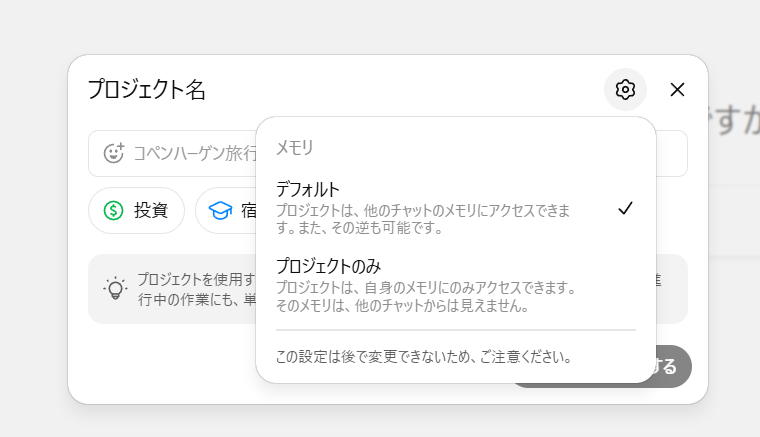The image size is (760, 437).
Task: Click the lightbulb tip icon
Action: coord(115,289)
